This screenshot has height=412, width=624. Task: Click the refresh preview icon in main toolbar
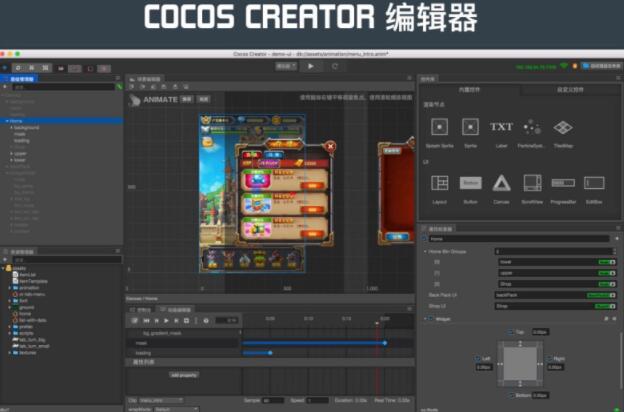335,66
